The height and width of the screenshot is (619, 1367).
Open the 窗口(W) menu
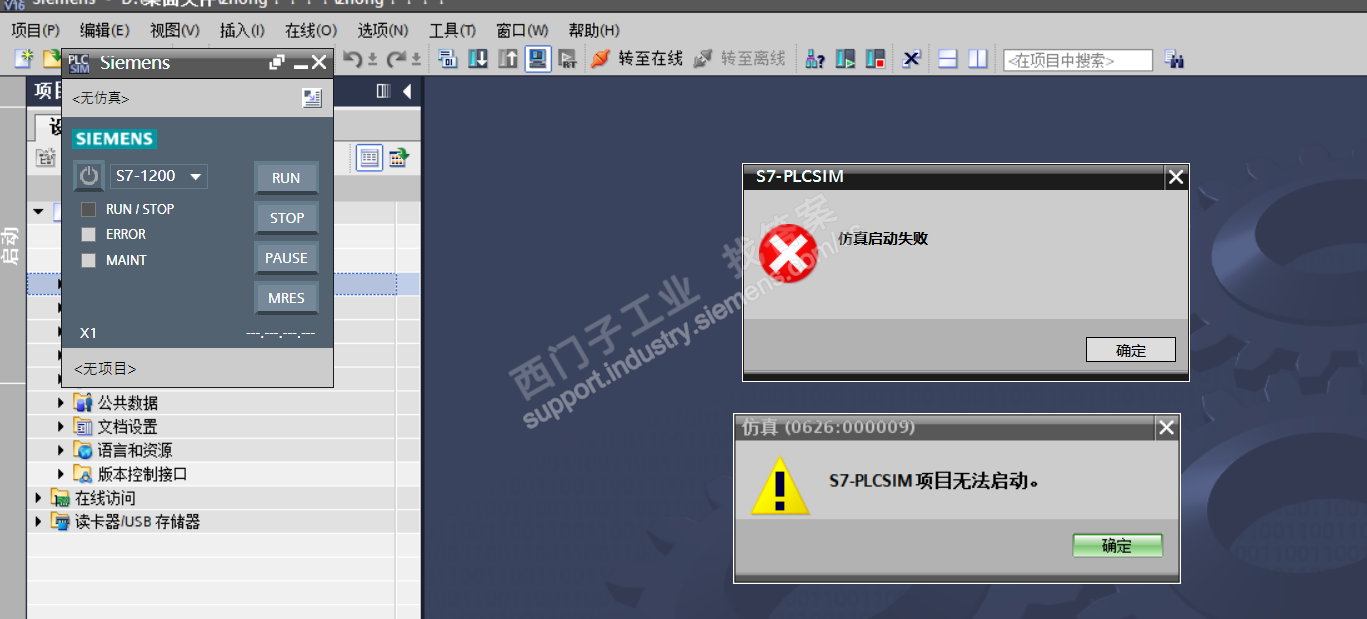coord(522,30)
